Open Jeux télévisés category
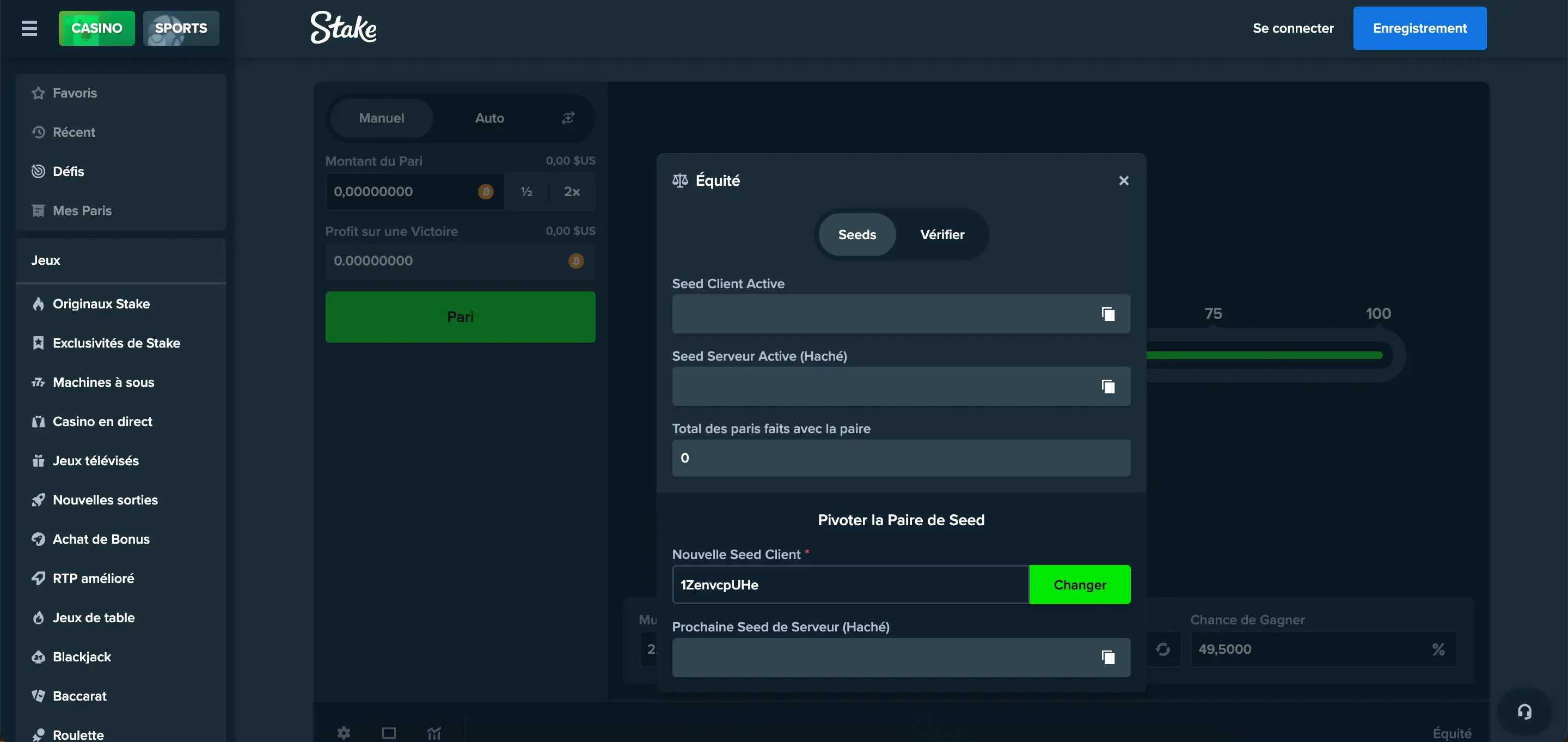The image size is (1568, 742). (121, 460)
